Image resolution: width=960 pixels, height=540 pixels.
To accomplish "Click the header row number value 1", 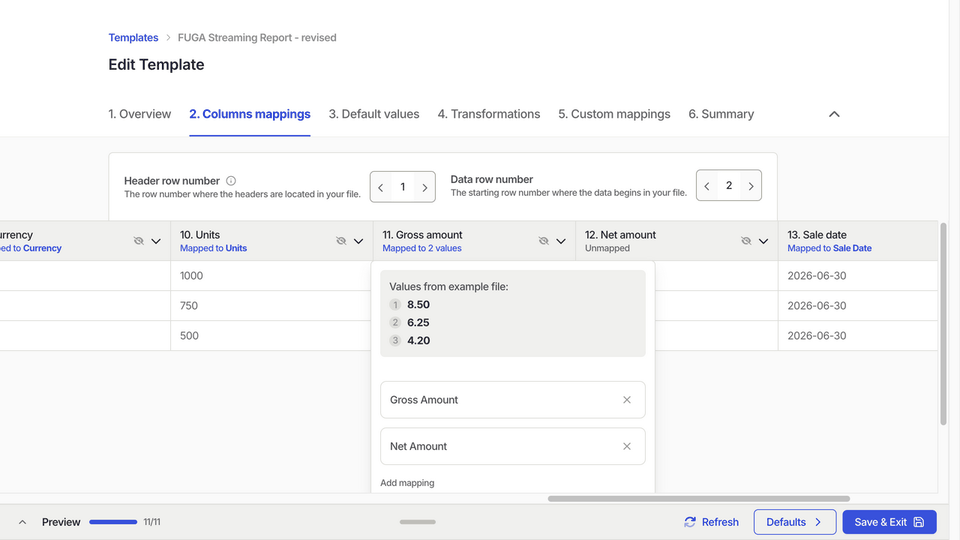I will coord(402,187).
